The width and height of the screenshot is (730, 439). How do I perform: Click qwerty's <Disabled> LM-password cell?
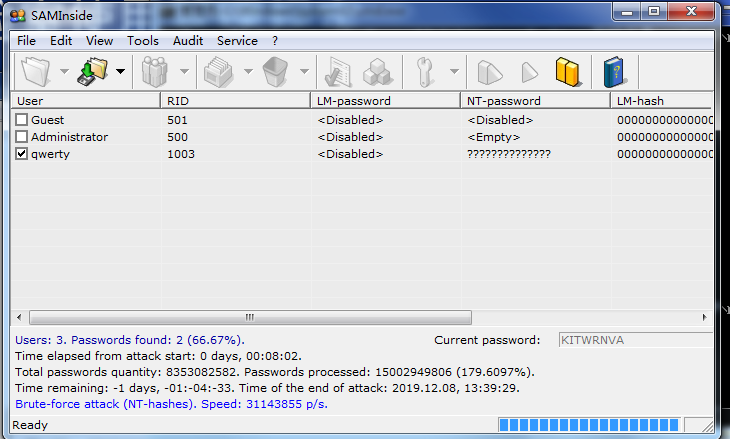click(x=350, y=154)
